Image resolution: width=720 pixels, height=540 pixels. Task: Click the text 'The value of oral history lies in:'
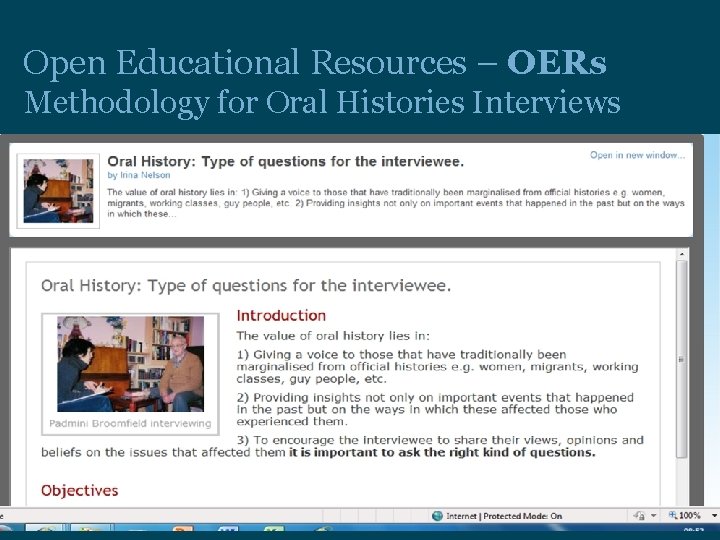[x=333, y=336]
